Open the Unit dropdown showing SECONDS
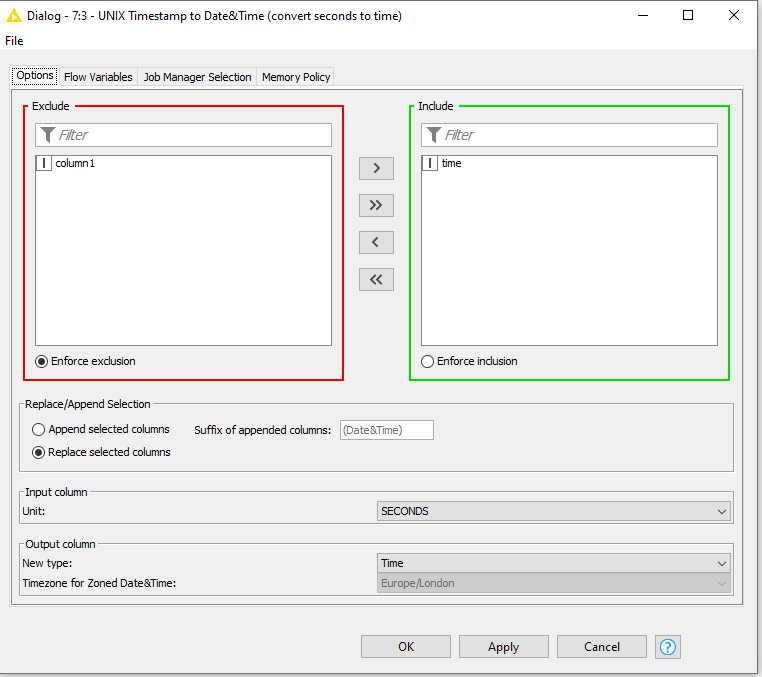762x677 pixels. tap(553, 511)
